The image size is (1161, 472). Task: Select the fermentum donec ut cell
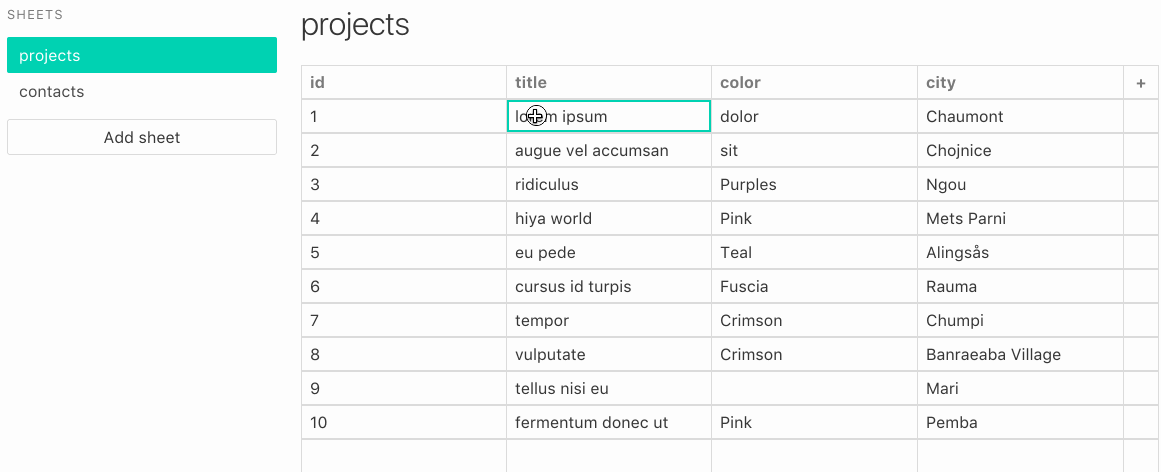(x=608, y=423)
